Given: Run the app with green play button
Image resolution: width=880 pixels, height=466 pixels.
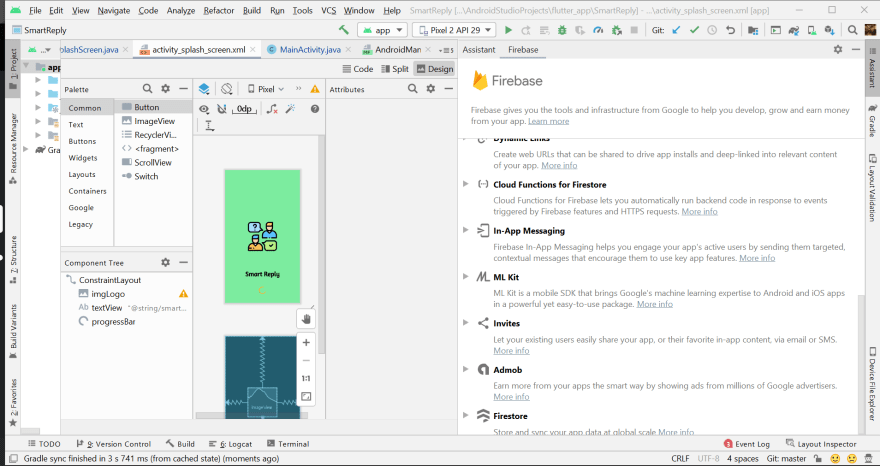Looking at the screenshot, I should pos(508,30).
